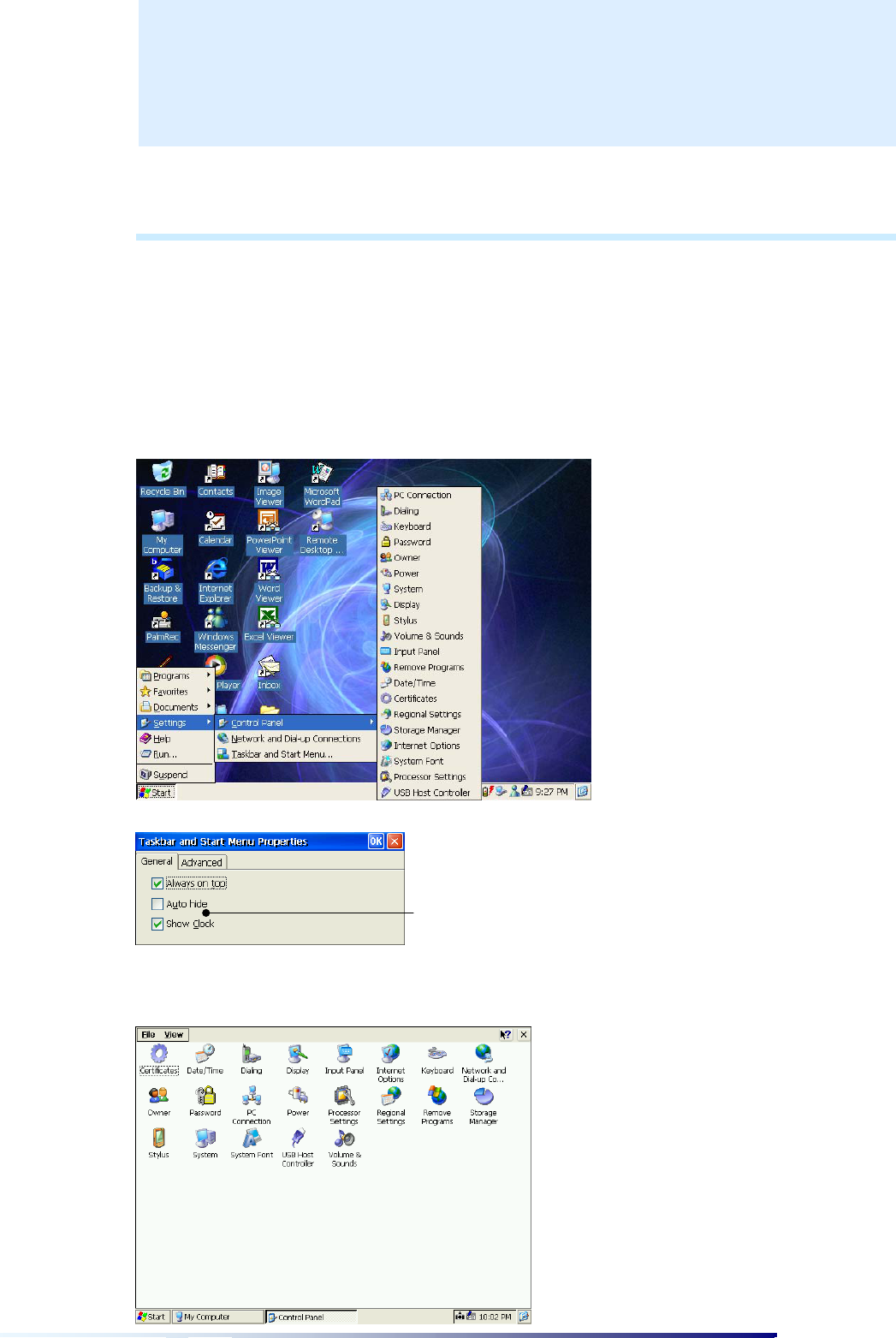Toggle the Always on top checkbox
This screenshot has width=896, height=1338.
[157, 883]
